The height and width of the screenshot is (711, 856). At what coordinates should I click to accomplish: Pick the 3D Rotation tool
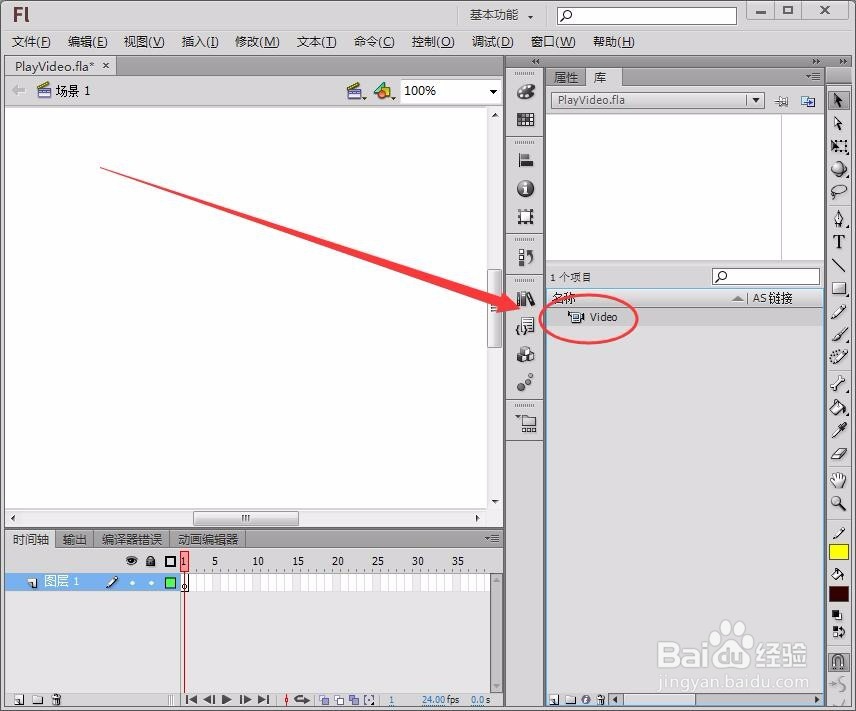tap(839, 169)
